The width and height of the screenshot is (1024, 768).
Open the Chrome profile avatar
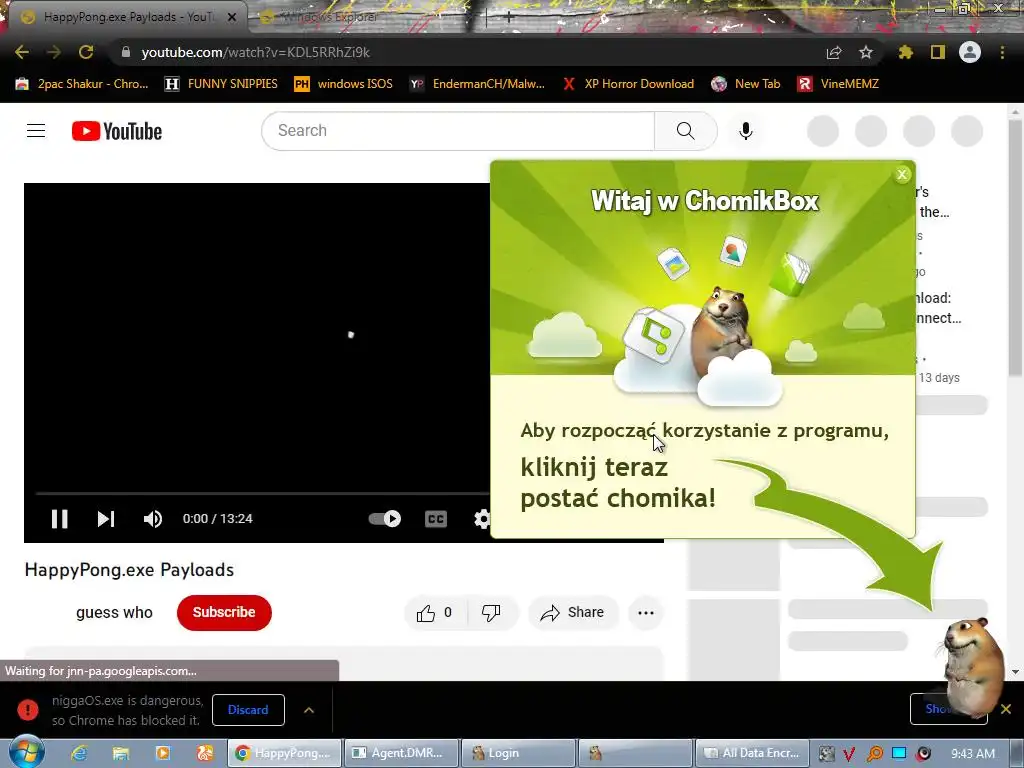(970, 52)
